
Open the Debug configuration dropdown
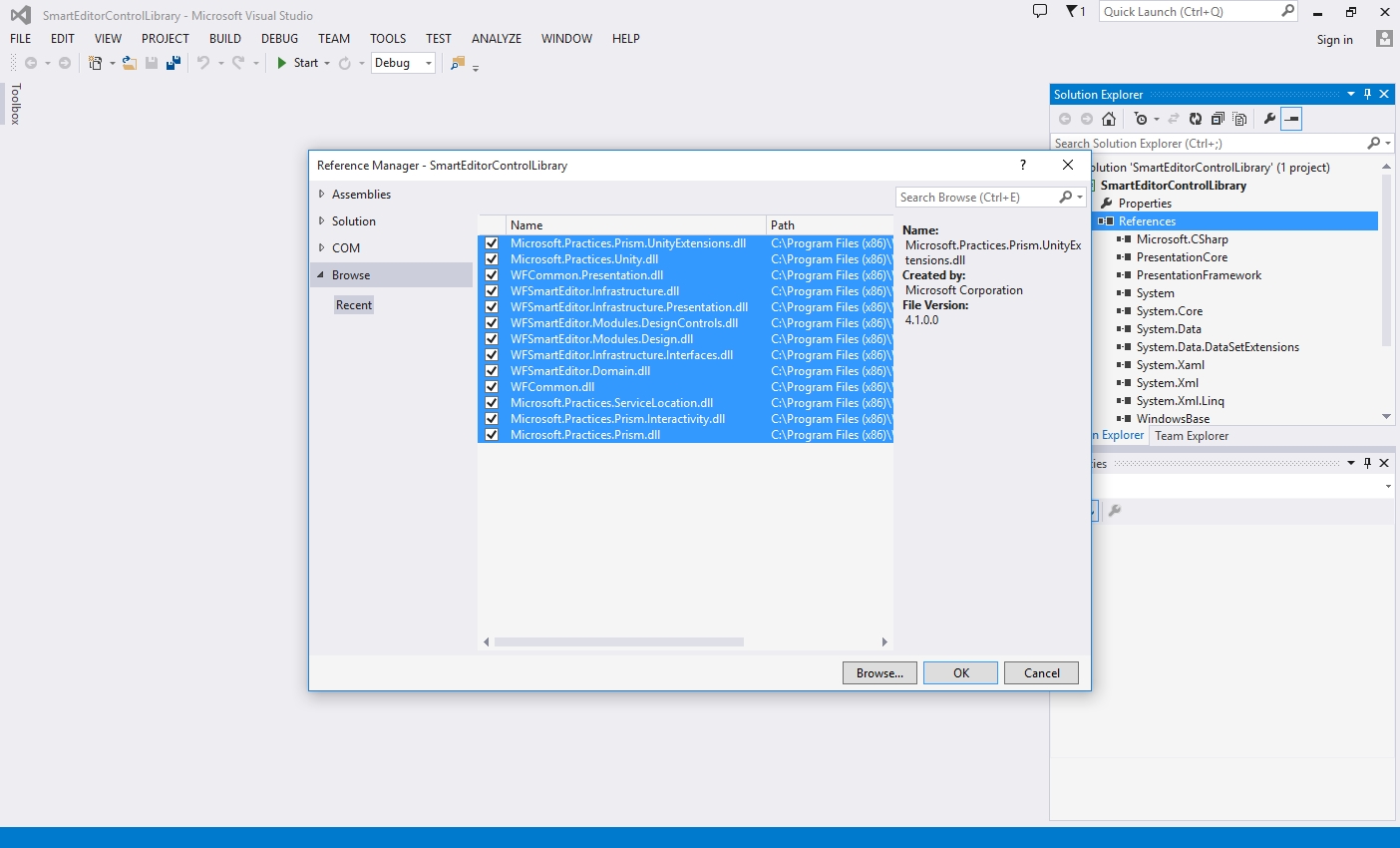coord(429,63)
